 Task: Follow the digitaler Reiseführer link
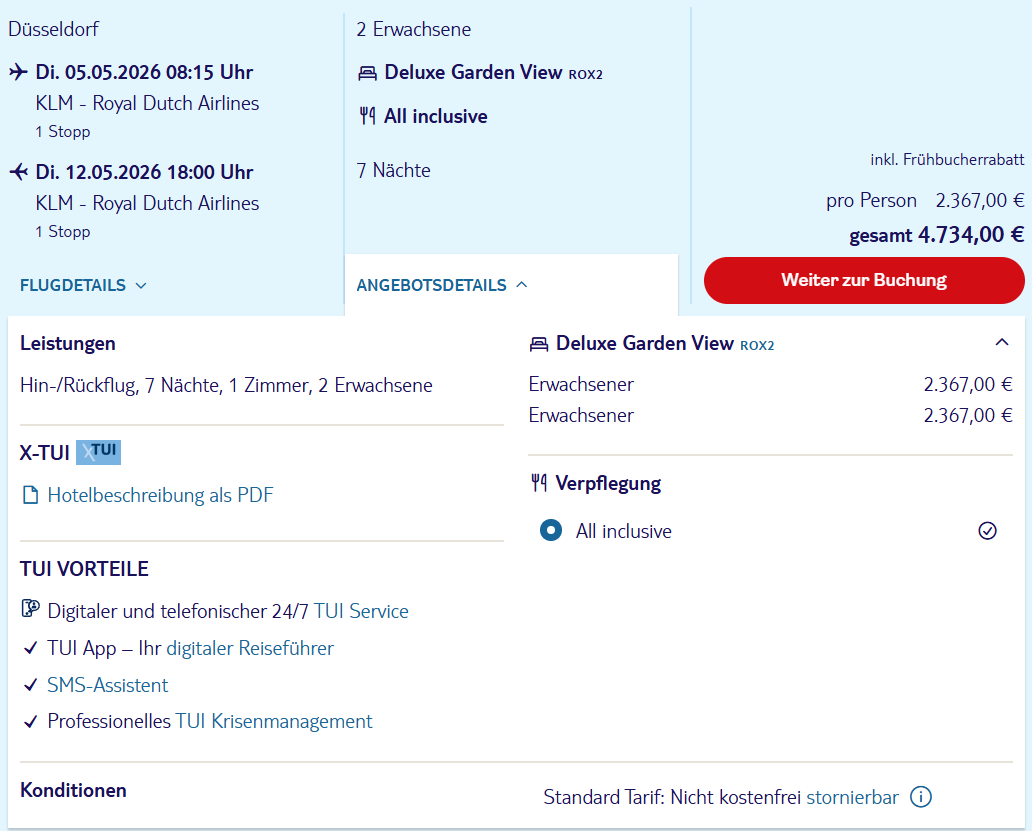[x=250, y=648]
